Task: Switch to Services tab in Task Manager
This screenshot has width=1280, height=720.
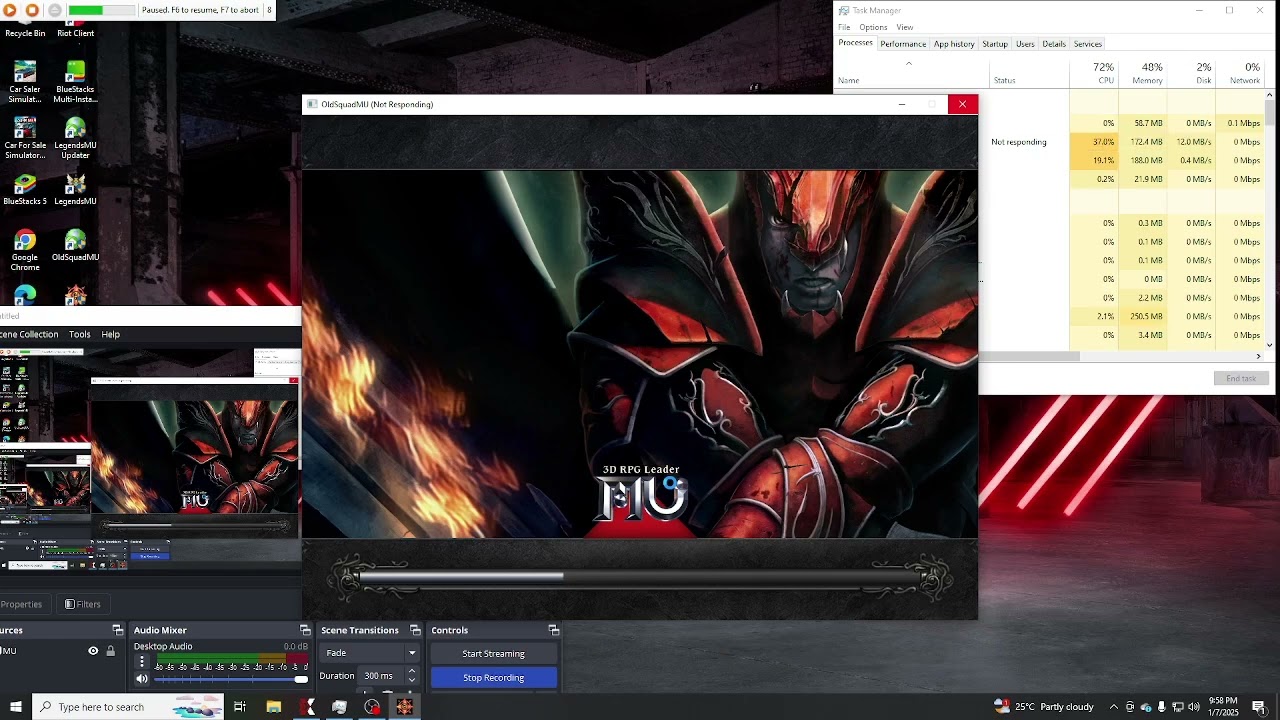Action: pyautogui.click(x=1087, y=44)
